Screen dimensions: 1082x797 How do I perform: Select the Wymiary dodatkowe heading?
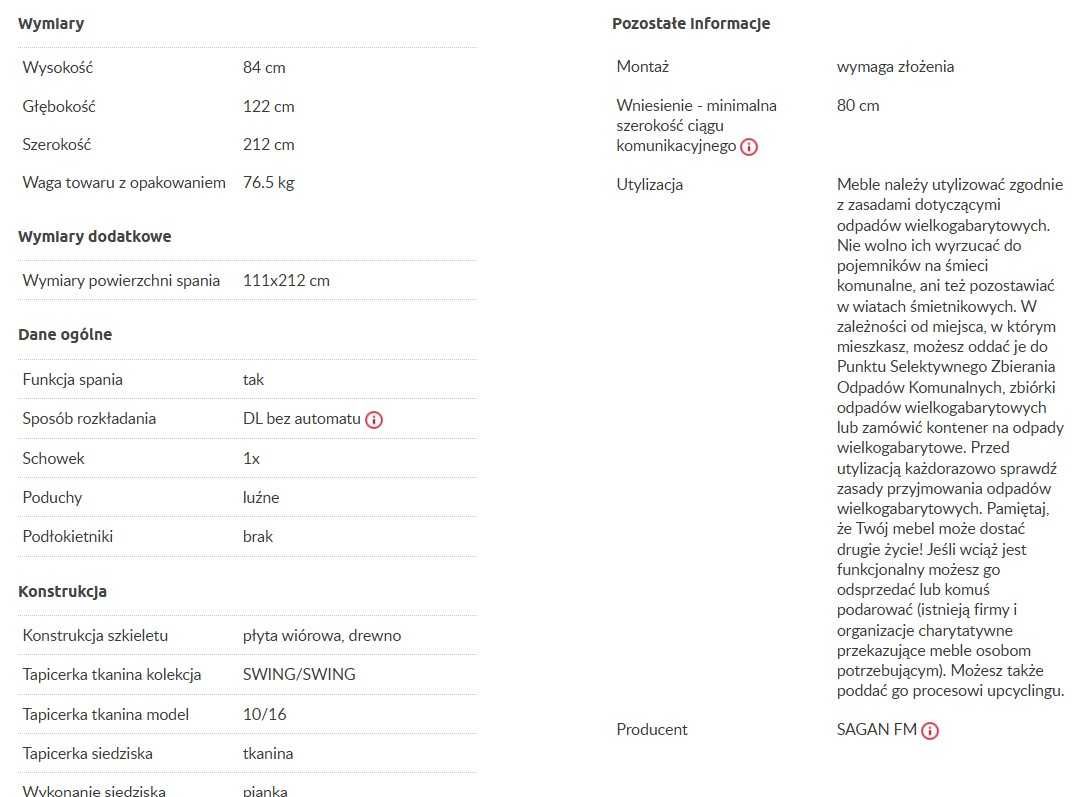[x=95, y=236]
